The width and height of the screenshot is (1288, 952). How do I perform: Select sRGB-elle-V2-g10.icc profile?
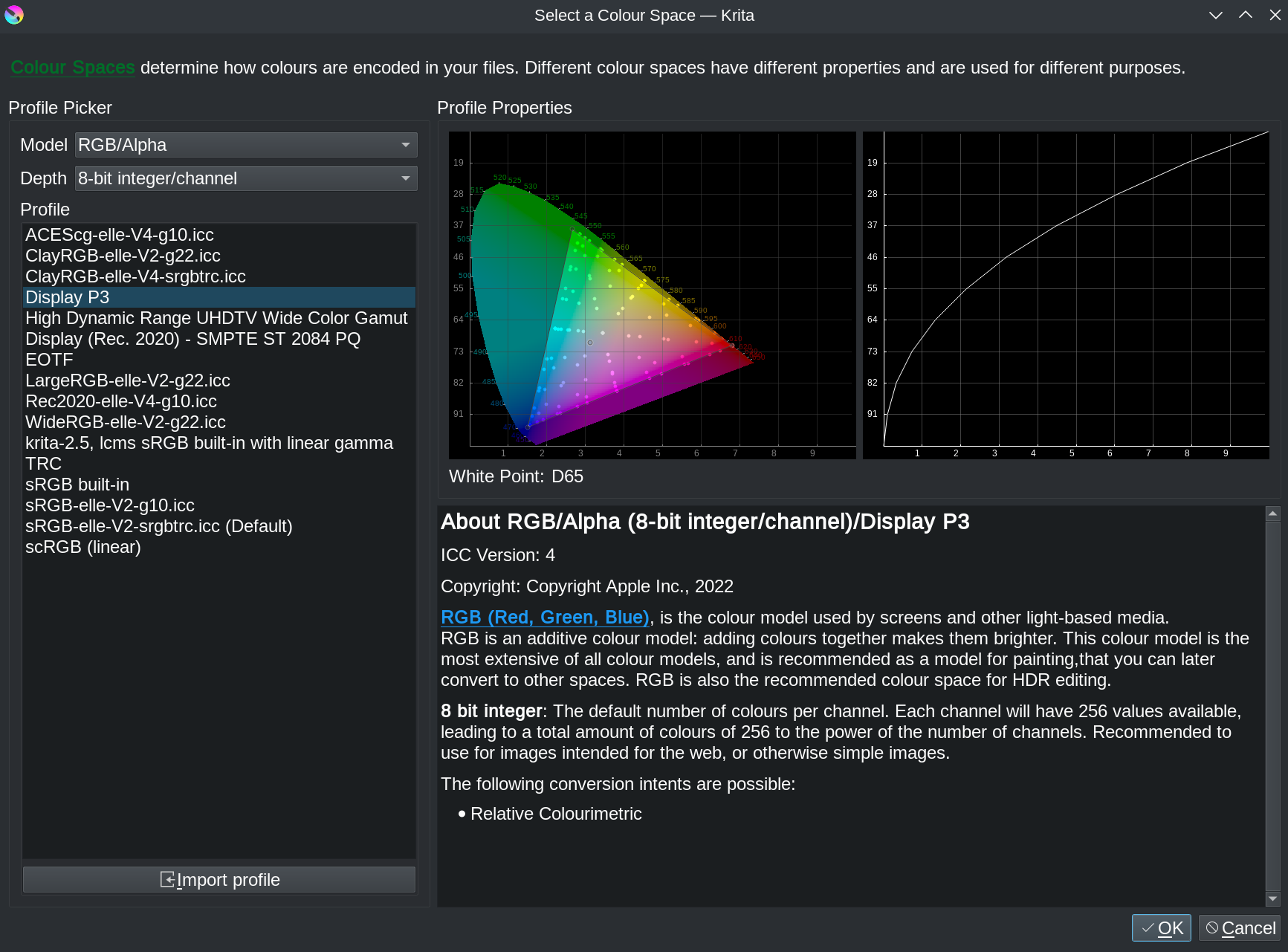(x=219, y=505)
